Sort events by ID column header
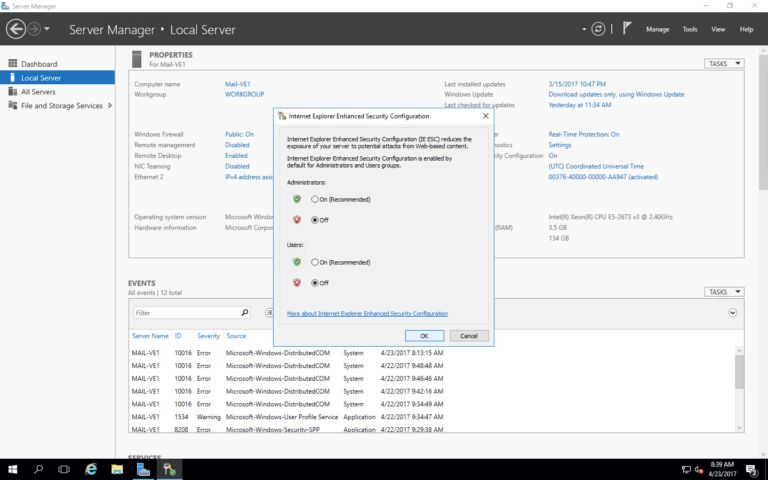The width and height of the screenshot is (768, 480). [178, 336]
